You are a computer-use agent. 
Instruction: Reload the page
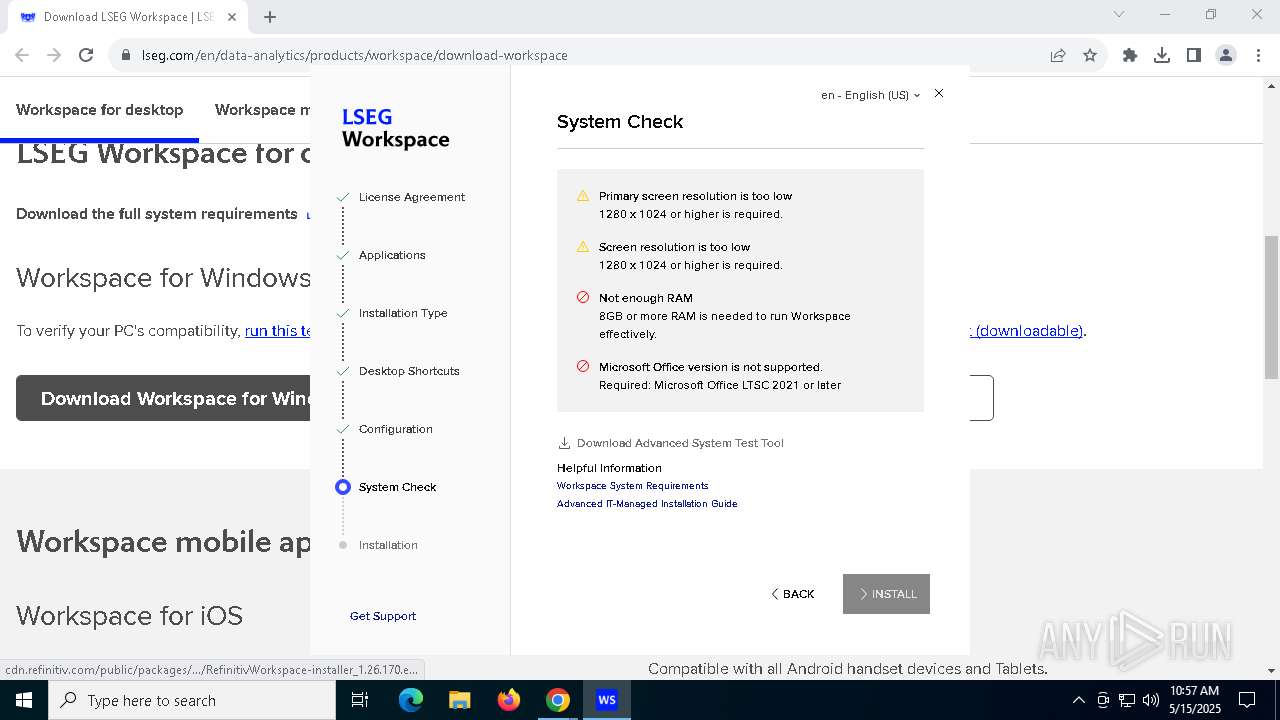point(86,55)
